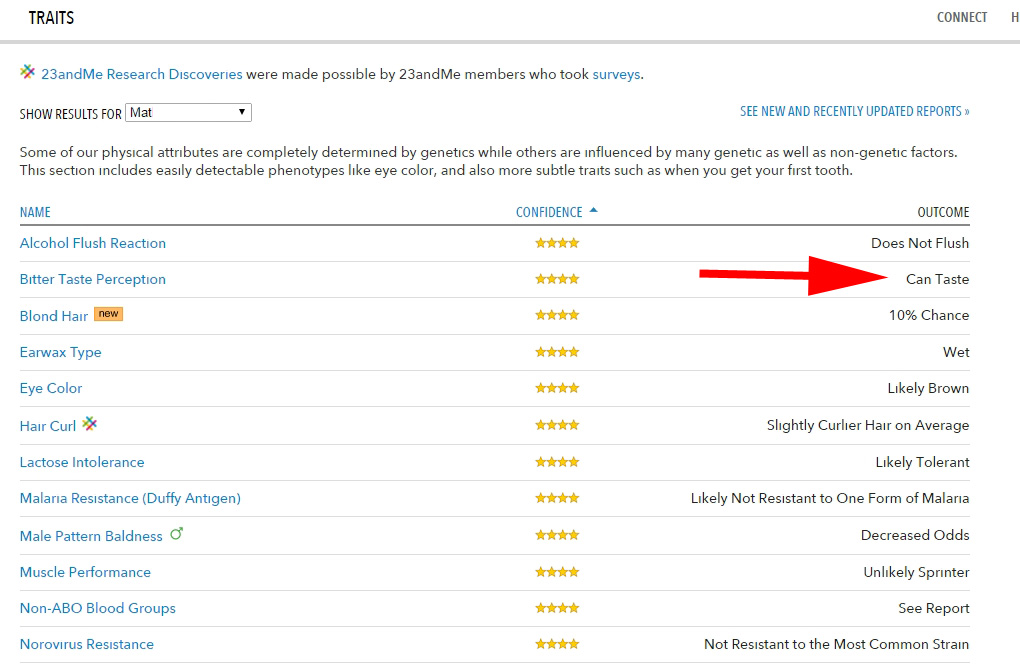Click the 'Does Not Flush' outcome text
The width and height of the screenshot is (1020, 665).
pyautogui.click(x=920, y=243)
